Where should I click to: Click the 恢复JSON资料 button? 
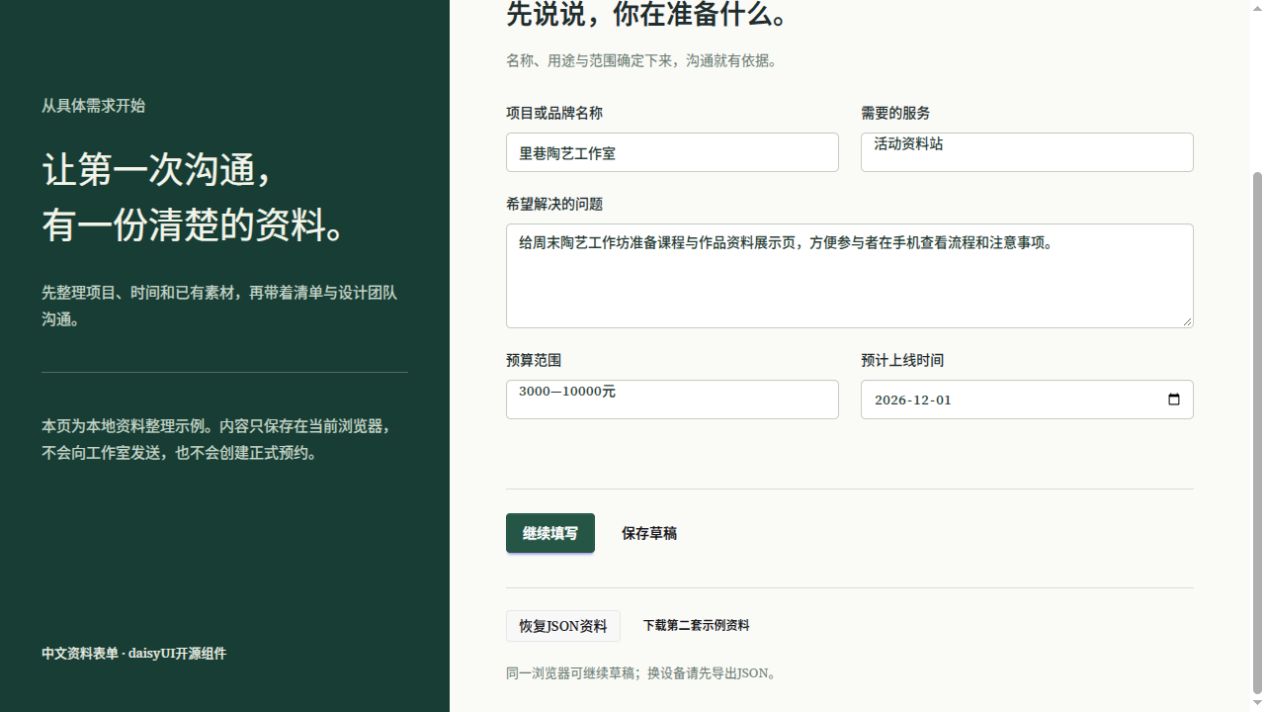563,626
